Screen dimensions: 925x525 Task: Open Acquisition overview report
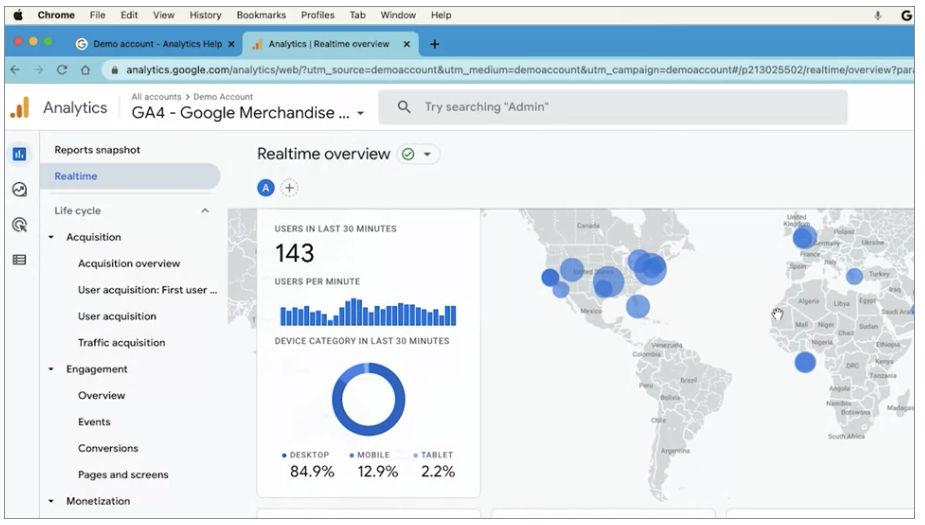(129, 264)
